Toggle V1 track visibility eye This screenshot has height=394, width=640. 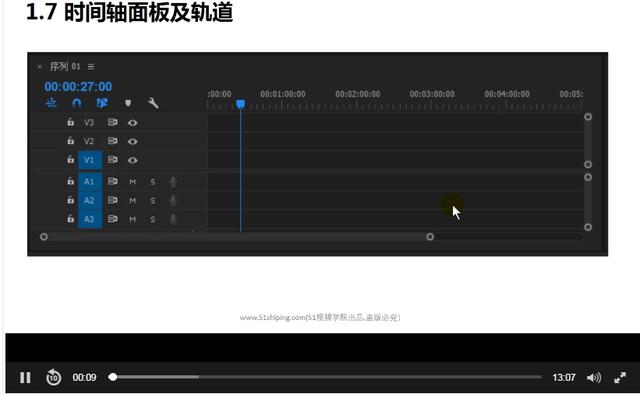[x=132, y=160]
